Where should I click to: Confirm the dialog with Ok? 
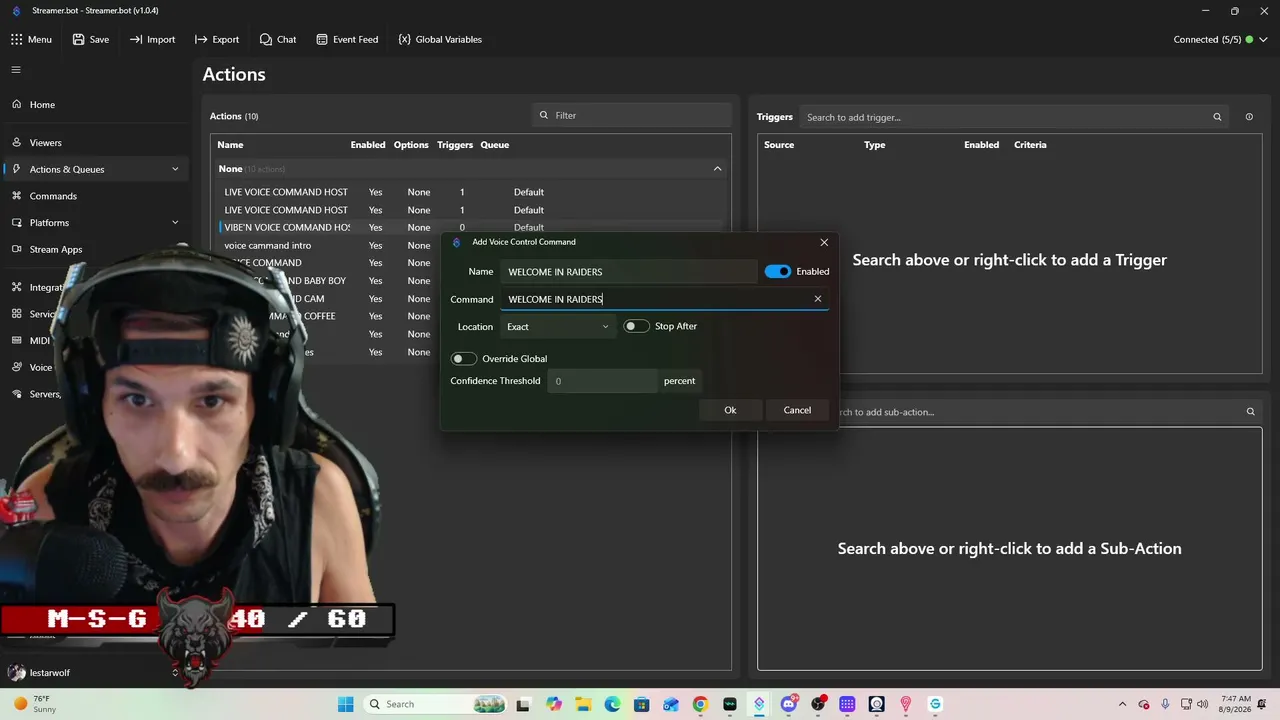tap(730, 410)
